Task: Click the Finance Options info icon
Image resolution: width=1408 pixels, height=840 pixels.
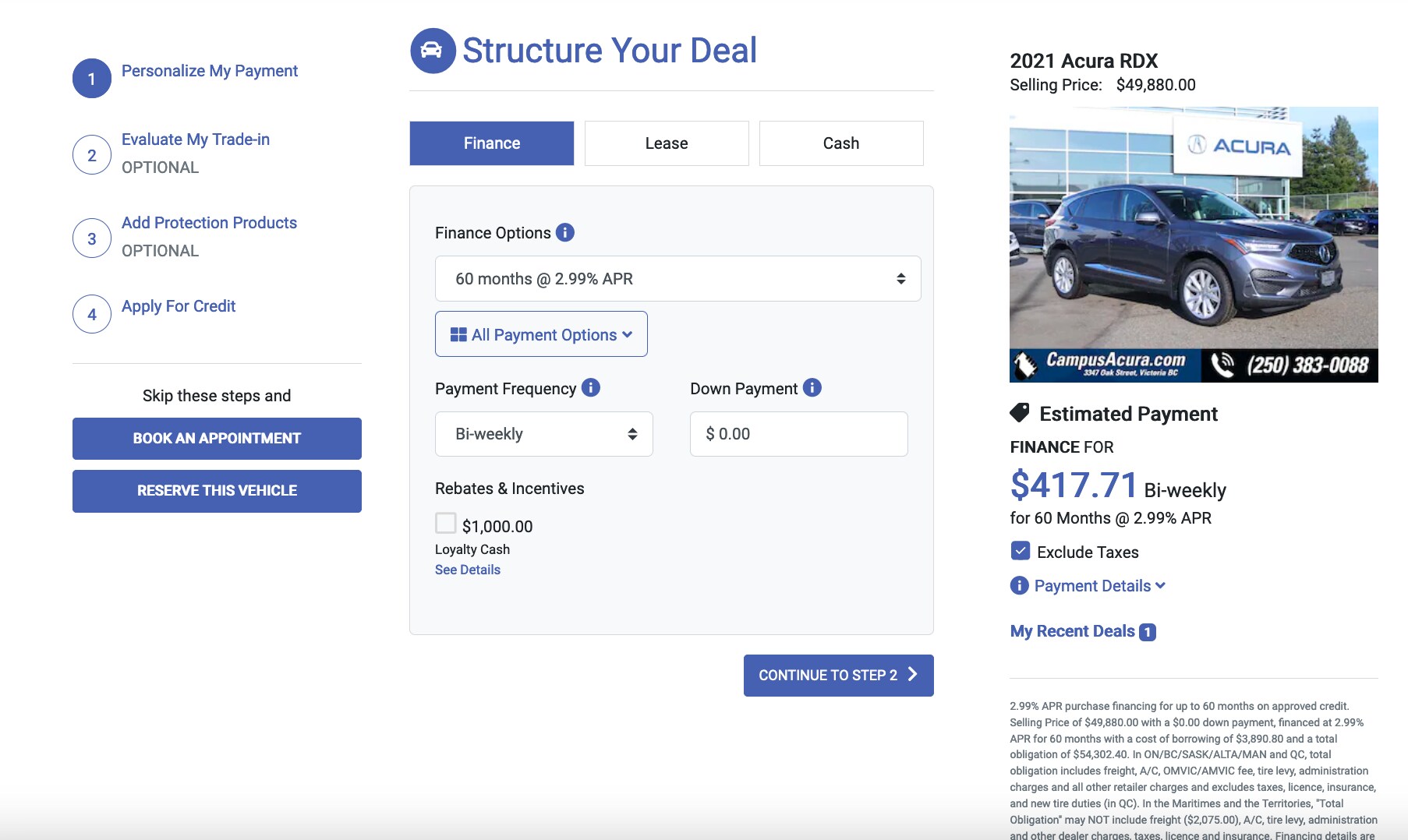Action: [x=565, y=232]
